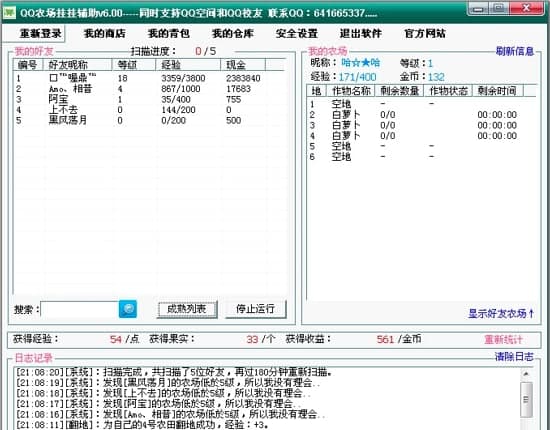Select friend row Amo、相昔
The height and width of the screenshot is (430, 550).
pyautogui.click(x=149, y=89)
